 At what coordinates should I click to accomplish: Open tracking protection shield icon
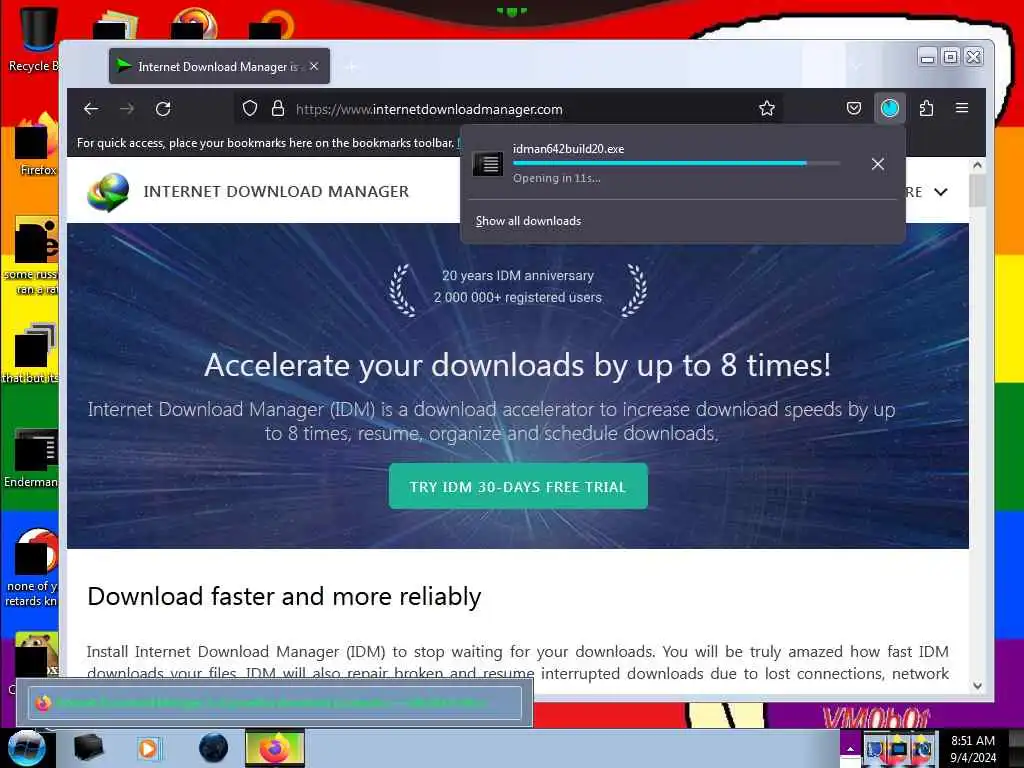click(249, 108)
